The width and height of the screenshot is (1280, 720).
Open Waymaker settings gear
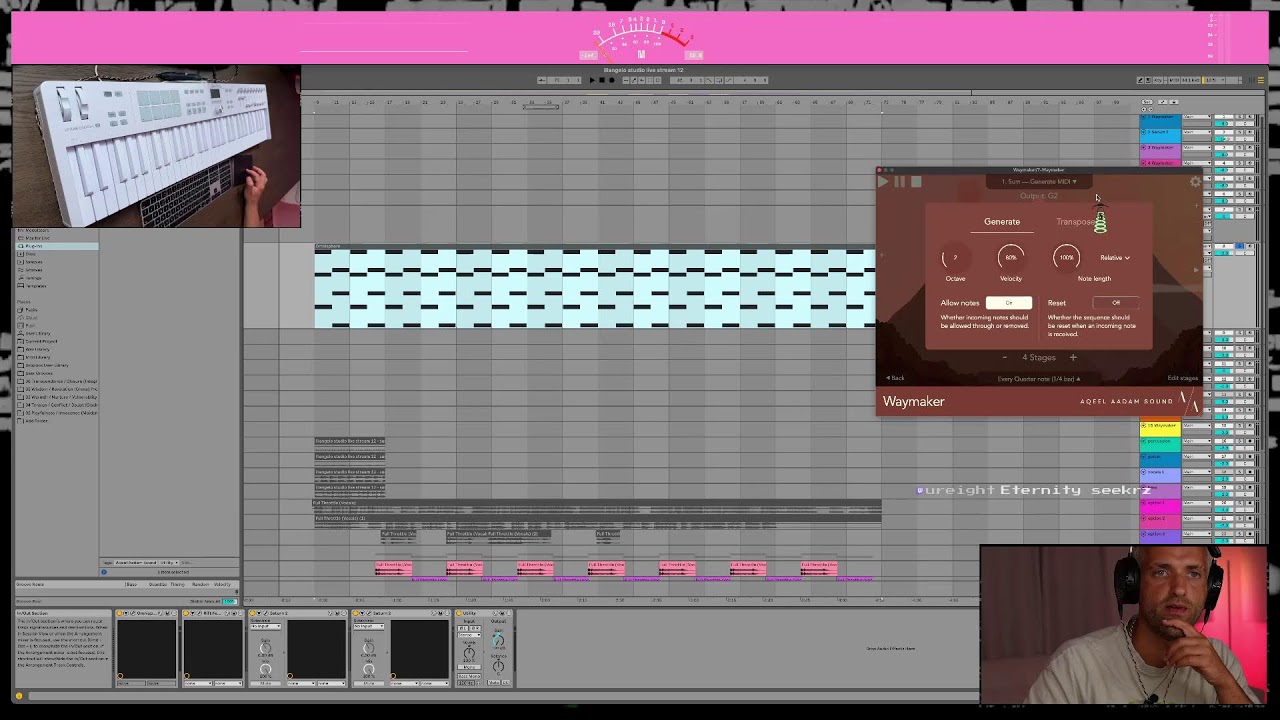coord(1195,182)
